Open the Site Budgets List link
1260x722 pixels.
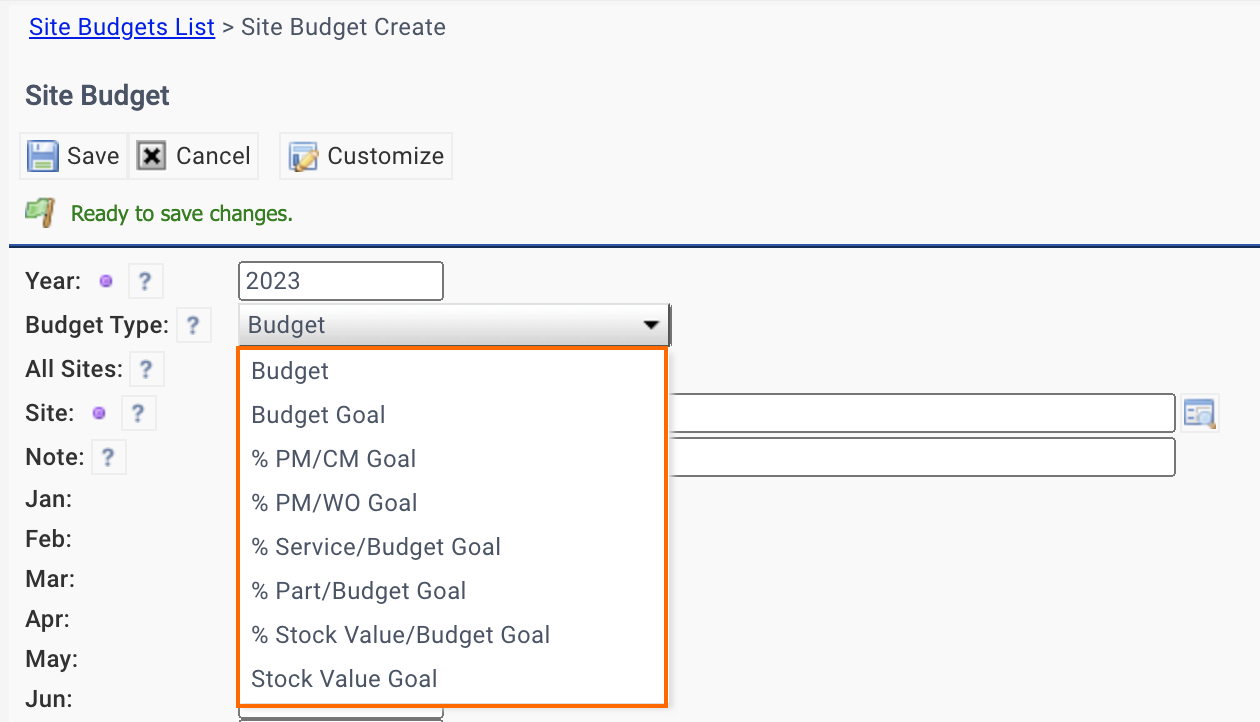coord(122,27)
